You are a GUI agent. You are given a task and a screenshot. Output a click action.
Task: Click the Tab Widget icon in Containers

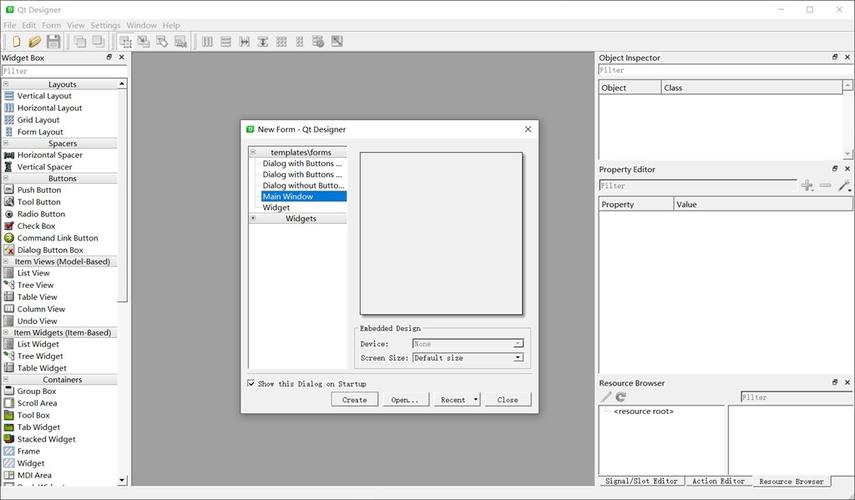click(x=9, y=427)
